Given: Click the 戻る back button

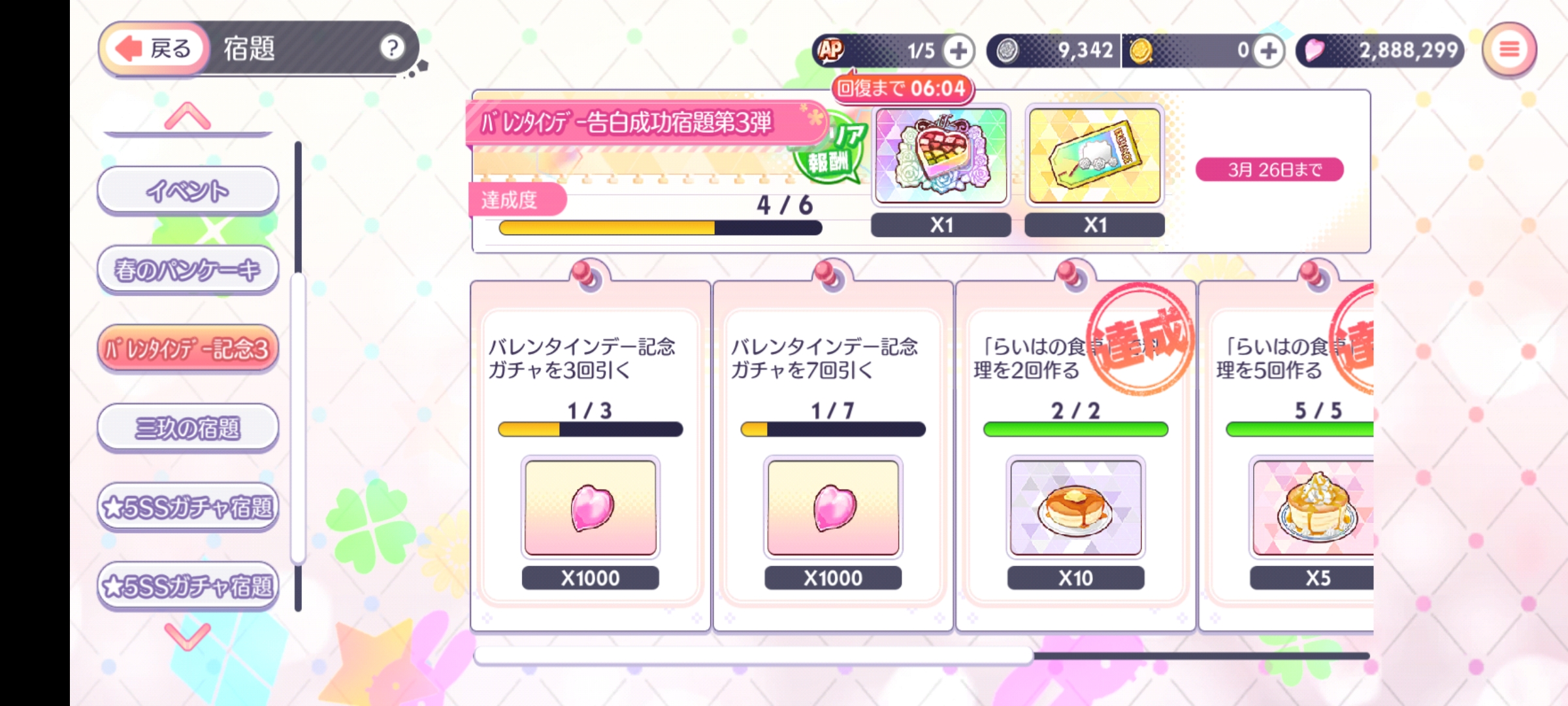Looking at the screenshot, I should tap(155, 48).
